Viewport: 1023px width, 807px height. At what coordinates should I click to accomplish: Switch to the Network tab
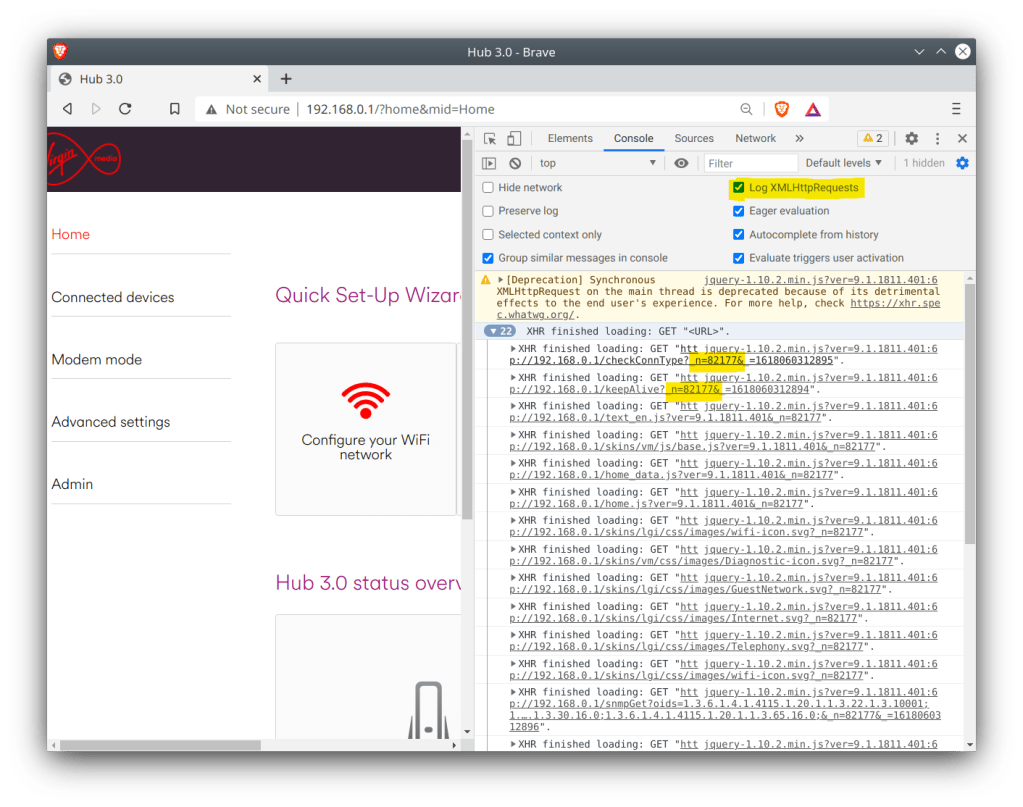tap(755, 139)
